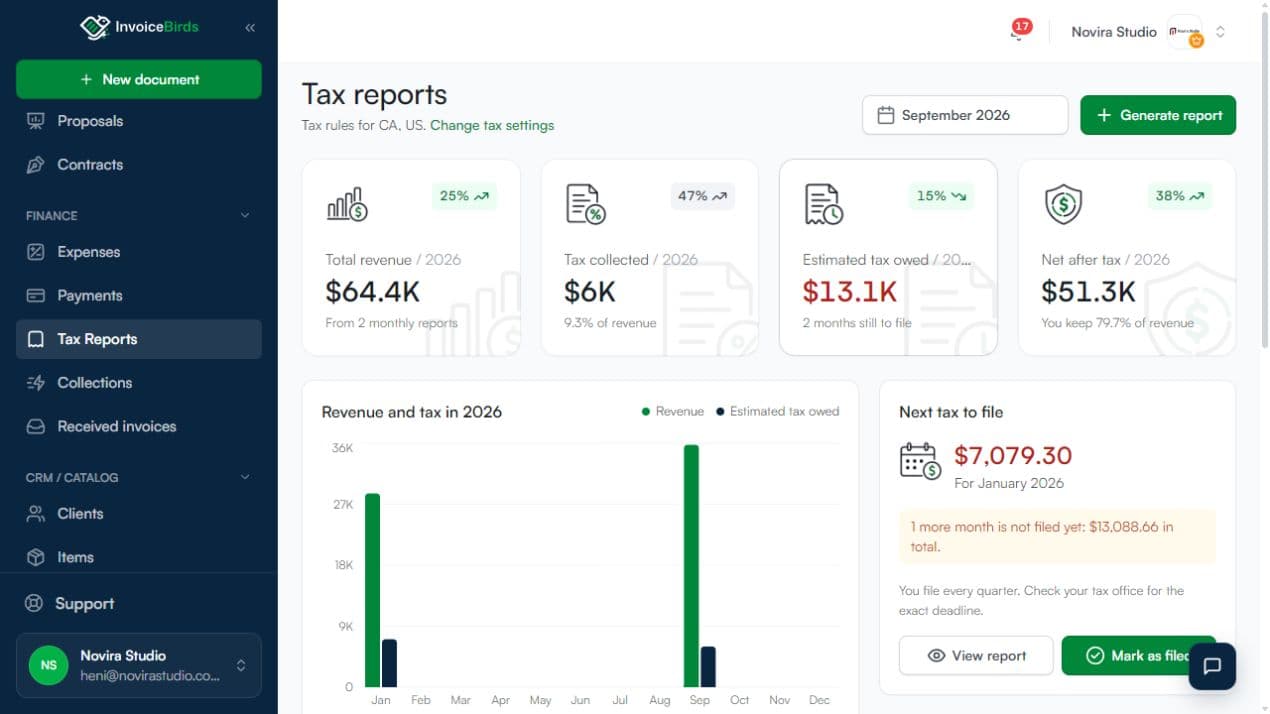Click the January green revenue bar
This screenshot has width=1270, height=714.
[372, 590]
